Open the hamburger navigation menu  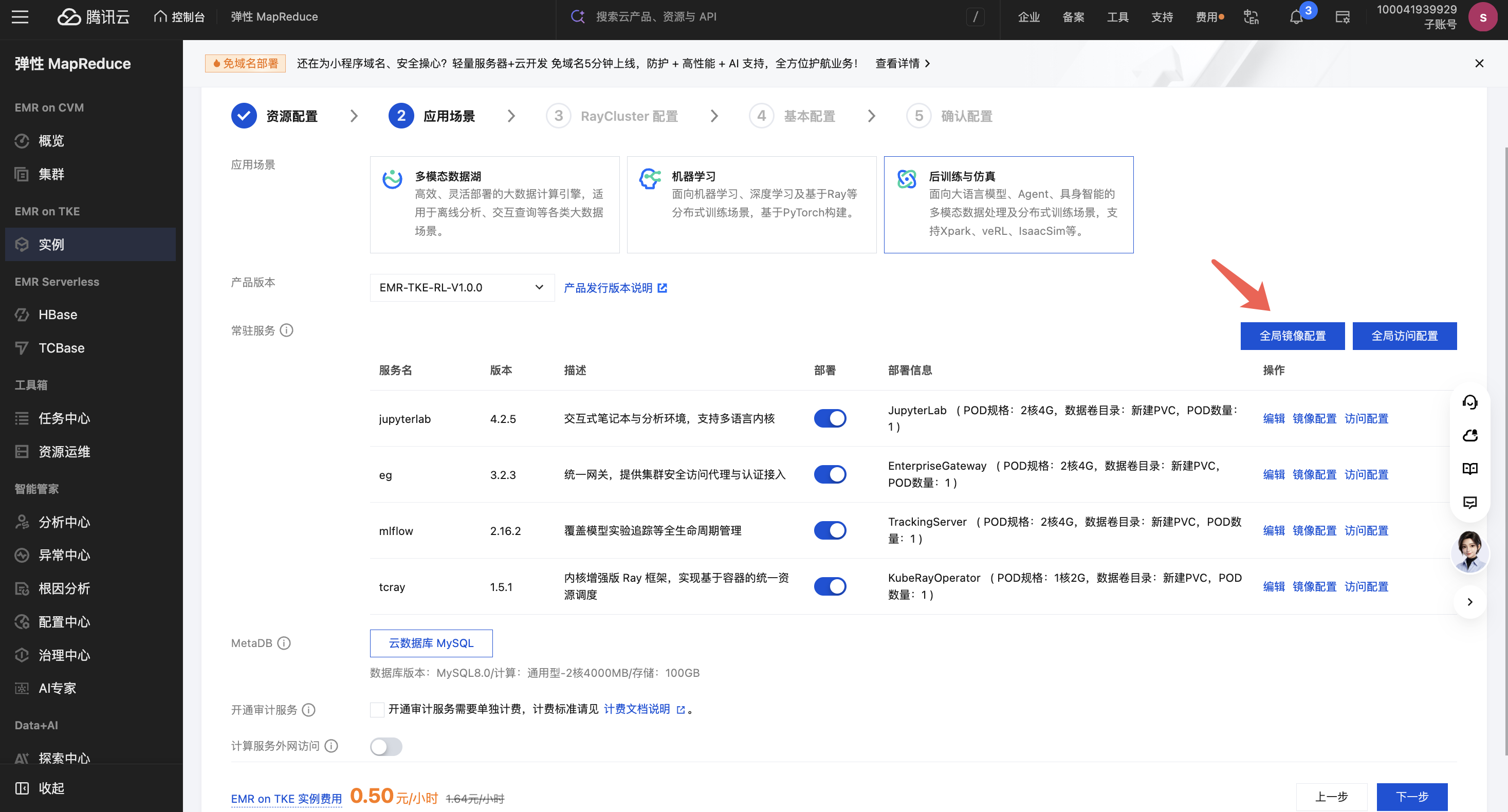[x=20, y=16]
